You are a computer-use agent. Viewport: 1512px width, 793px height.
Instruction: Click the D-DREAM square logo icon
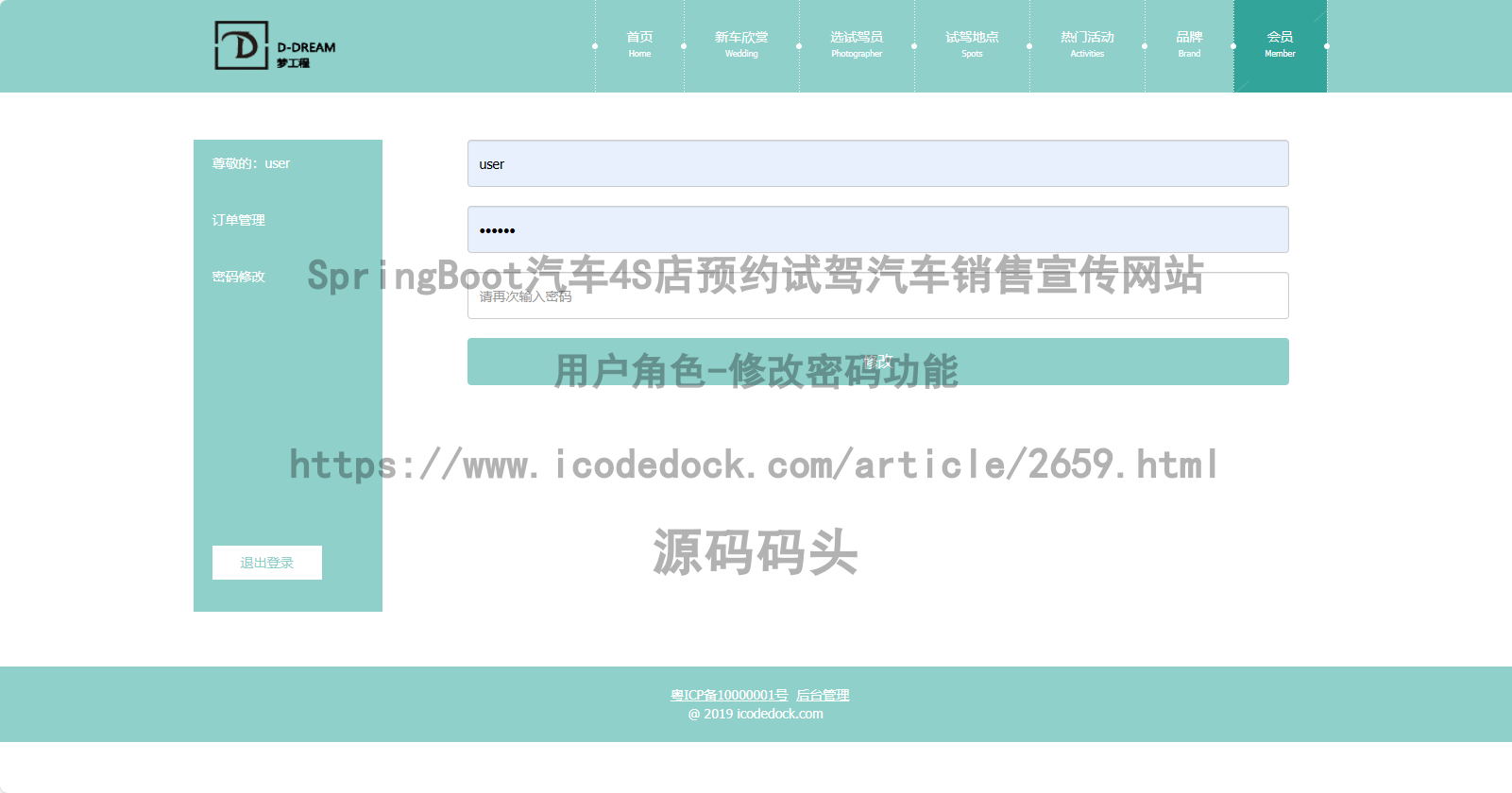[242, 45]
